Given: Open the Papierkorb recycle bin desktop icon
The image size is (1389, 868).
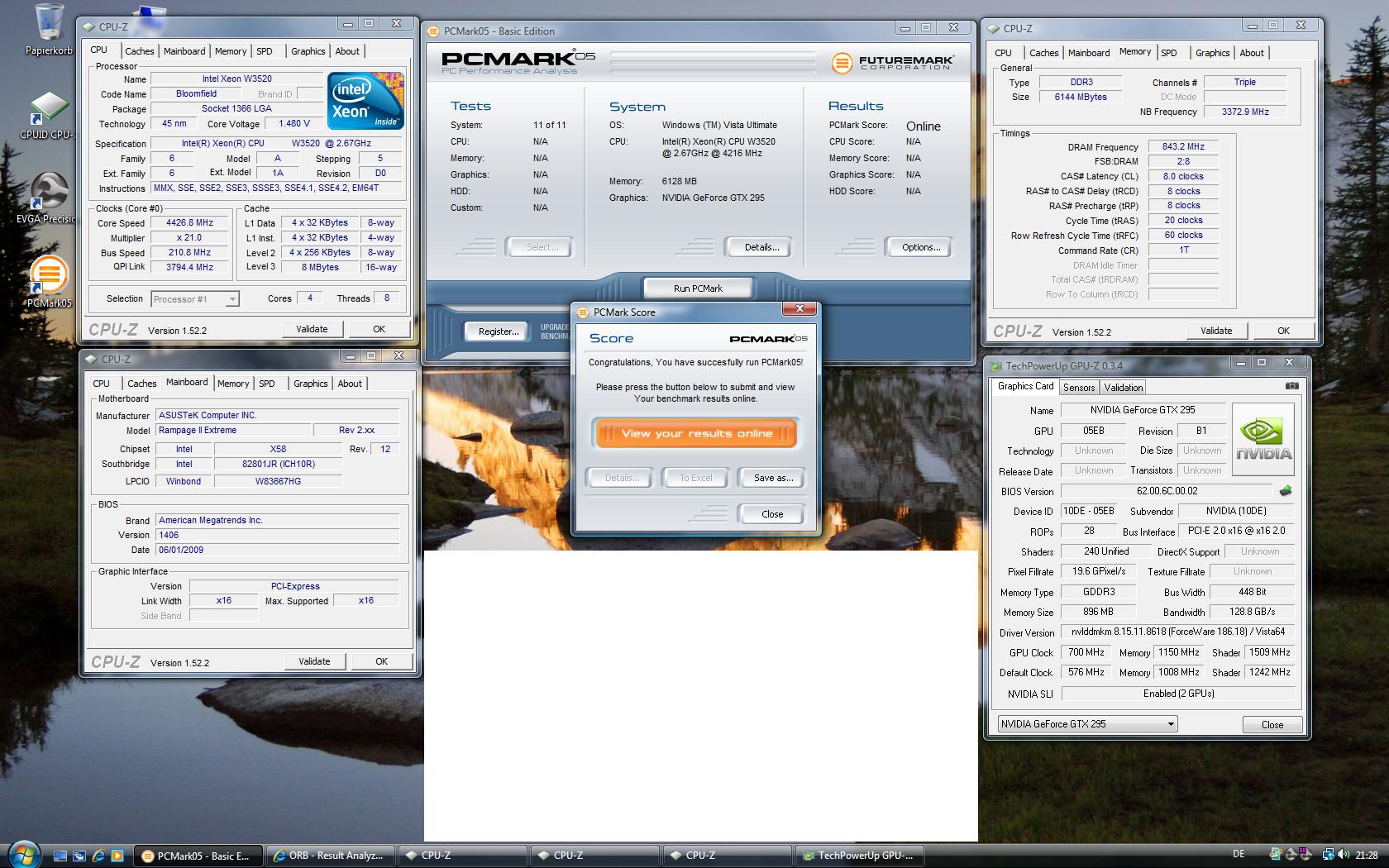Looking at the screenshot, I should [49, 29].
